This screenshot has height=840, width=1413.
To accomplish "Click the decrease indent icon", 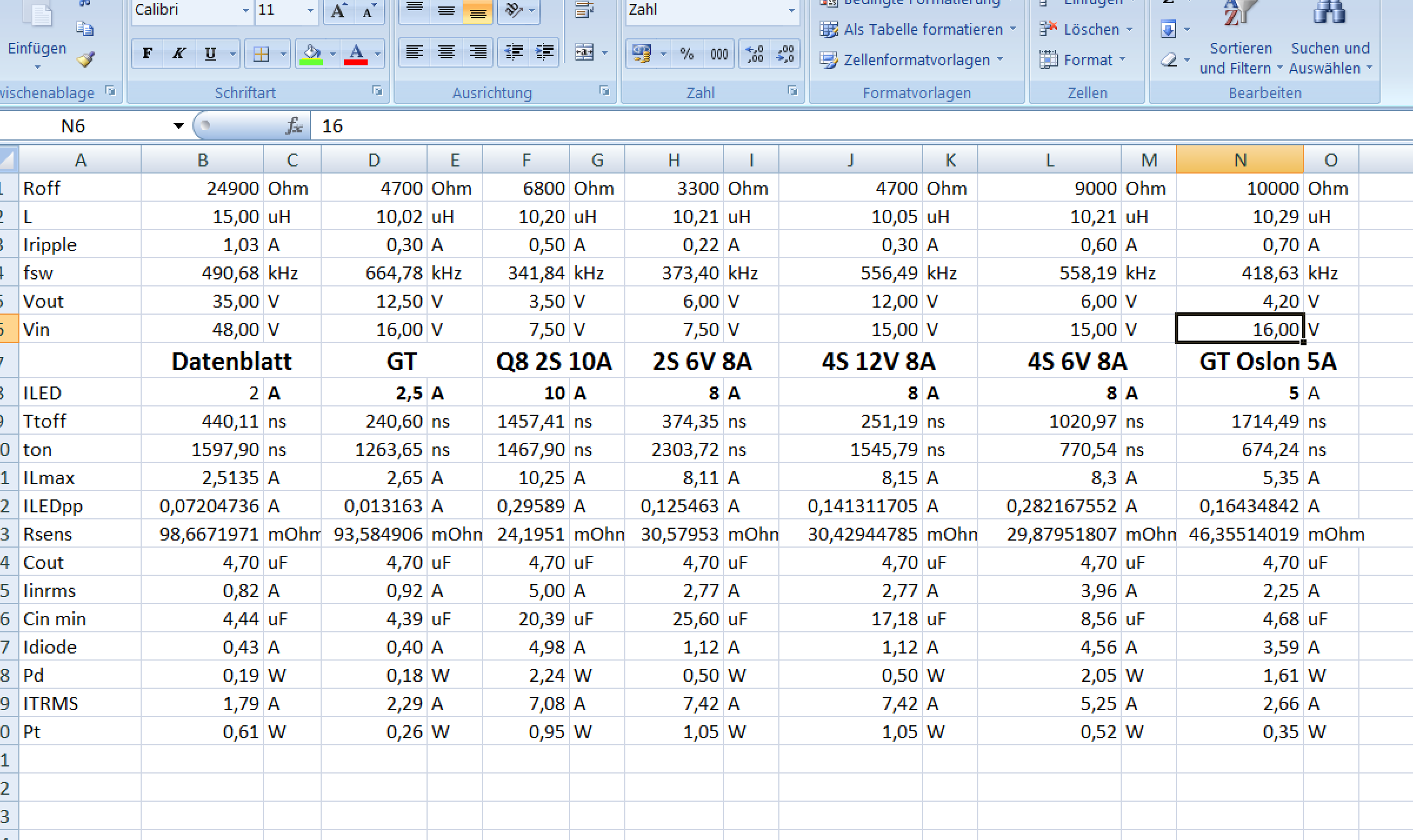I will click(x=514, y=53).
